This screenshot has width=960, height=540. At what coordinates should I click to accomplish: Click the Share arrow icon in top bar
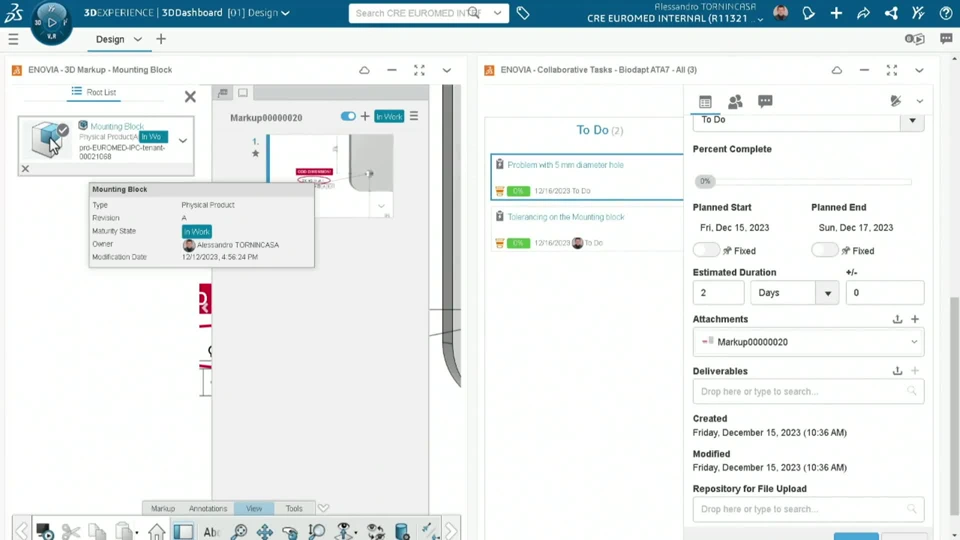pyautogui.click(x=863, y=13)
